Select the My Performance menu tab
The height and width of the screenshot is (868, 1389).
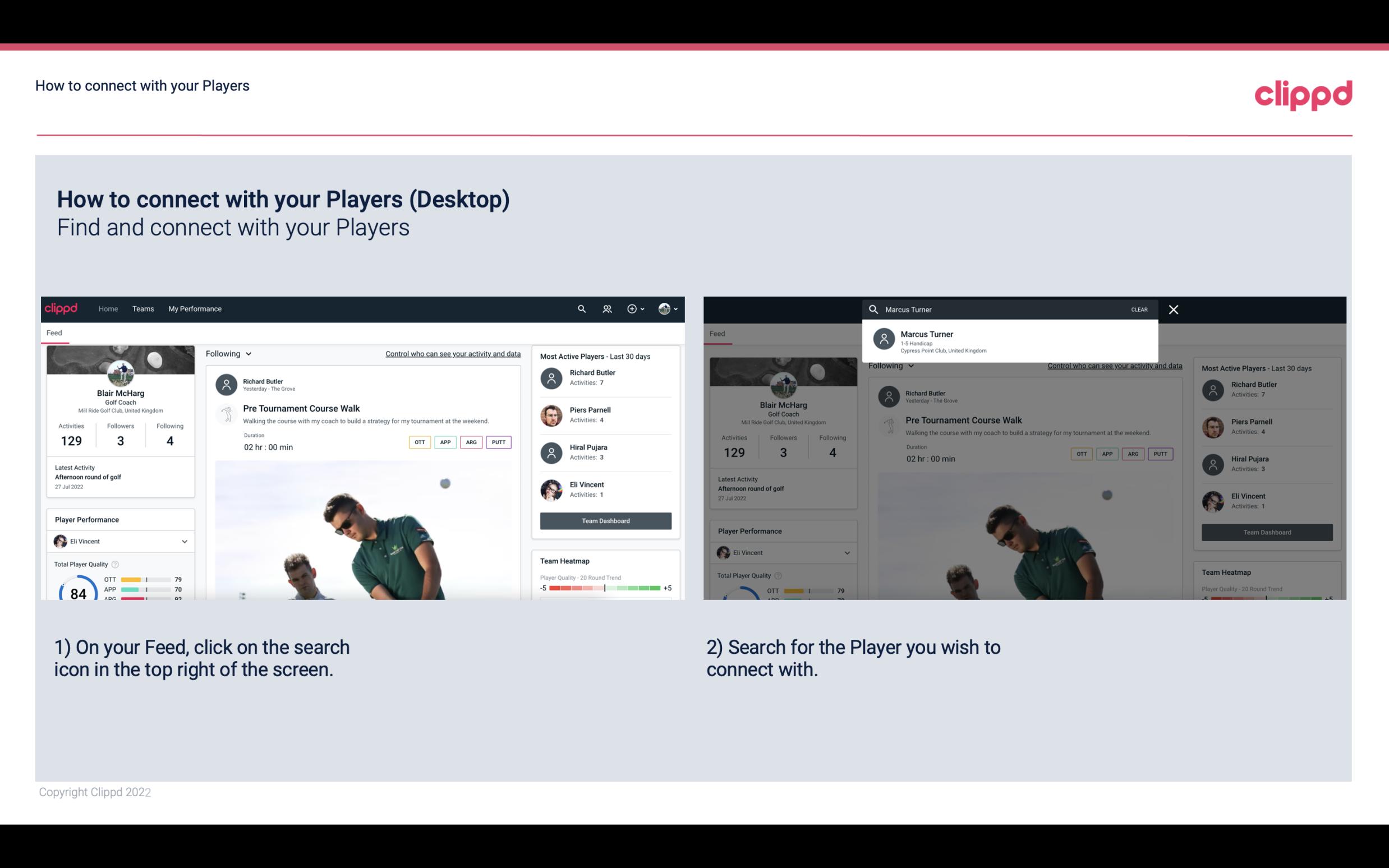pos(194,308)
